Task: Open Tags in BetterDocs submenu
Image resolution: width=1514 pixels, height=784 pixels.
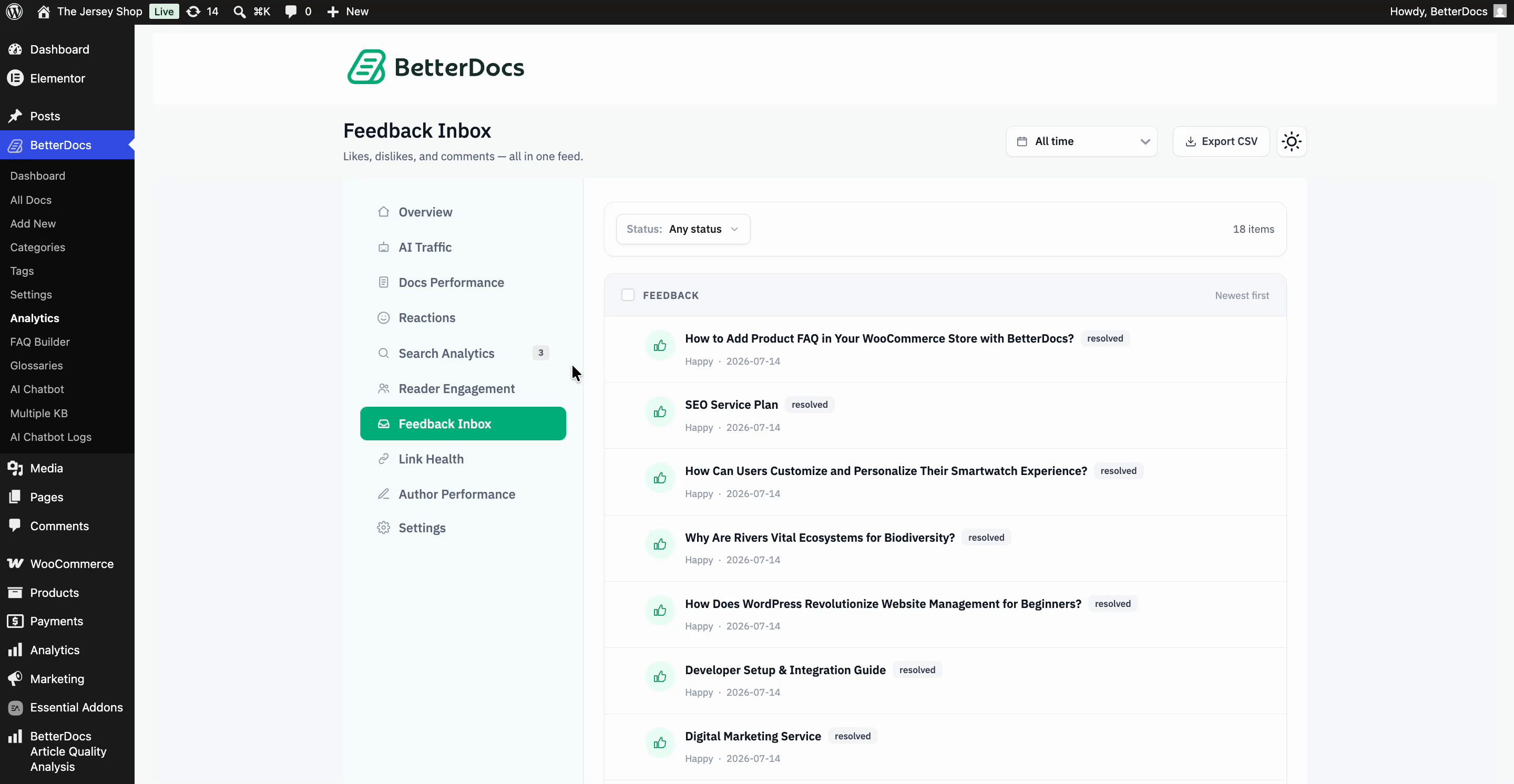Action: pos(22,271)
